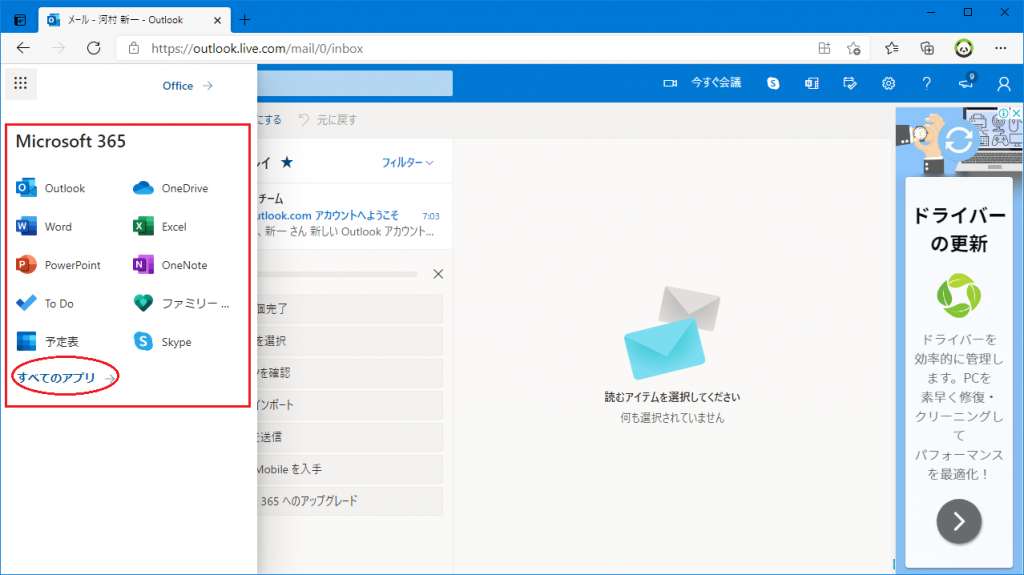Open the app launcher waffle icon
The image size is (1024, 575).
20,84
